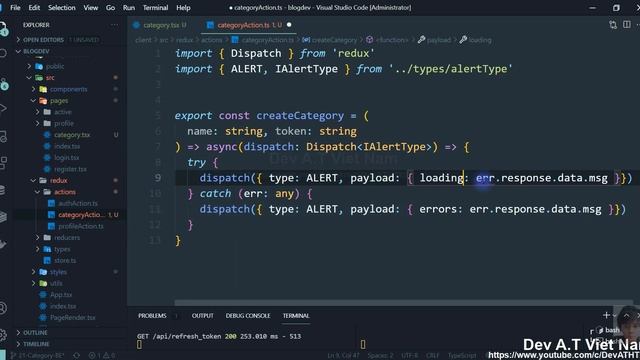Open App.tsx file
This screenshot has width=640, height=360.
point(61,295)
